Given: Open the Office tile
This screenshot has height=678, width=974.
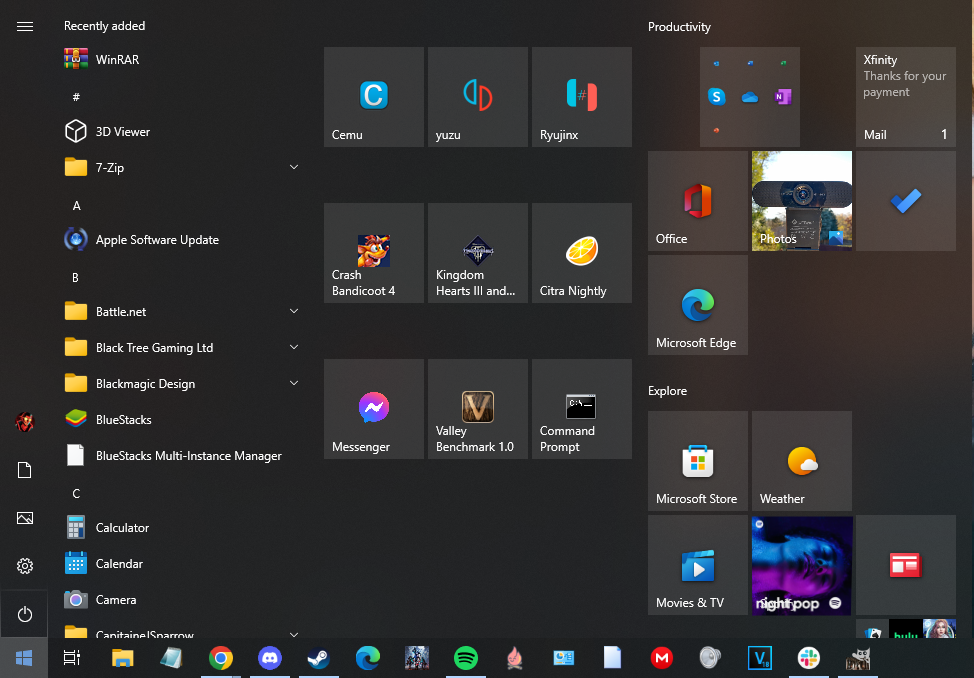Looking at the screenshot, I should point(698,201).
